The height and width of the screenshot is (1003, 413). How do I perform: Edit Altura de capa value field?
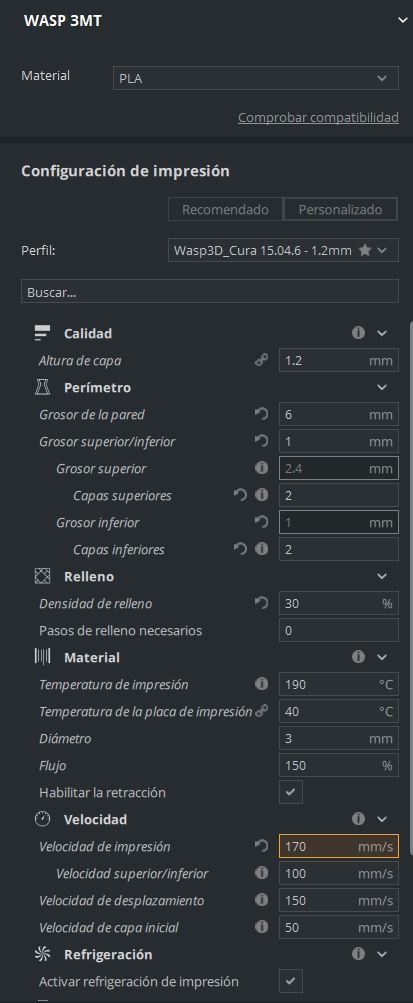coord(339,360)
